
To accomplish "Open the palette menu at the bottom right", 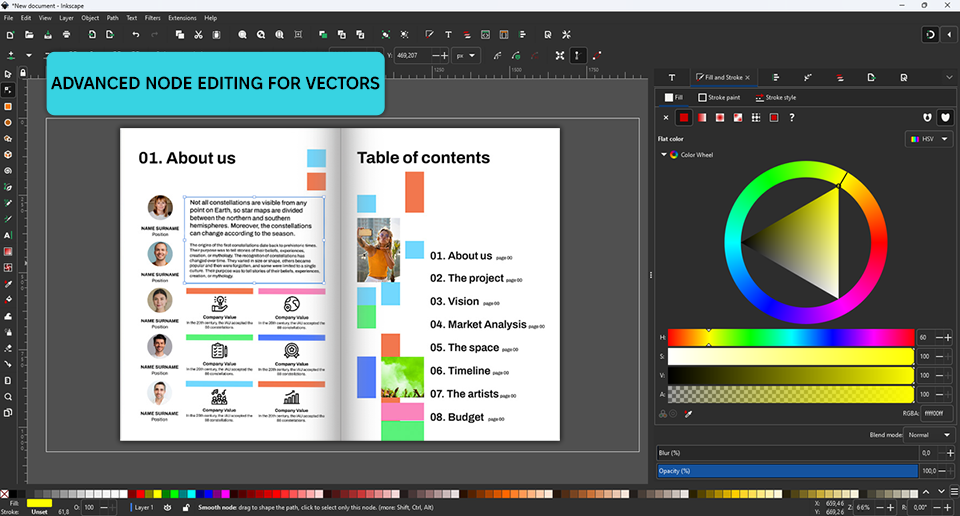I will coord(954,492).
